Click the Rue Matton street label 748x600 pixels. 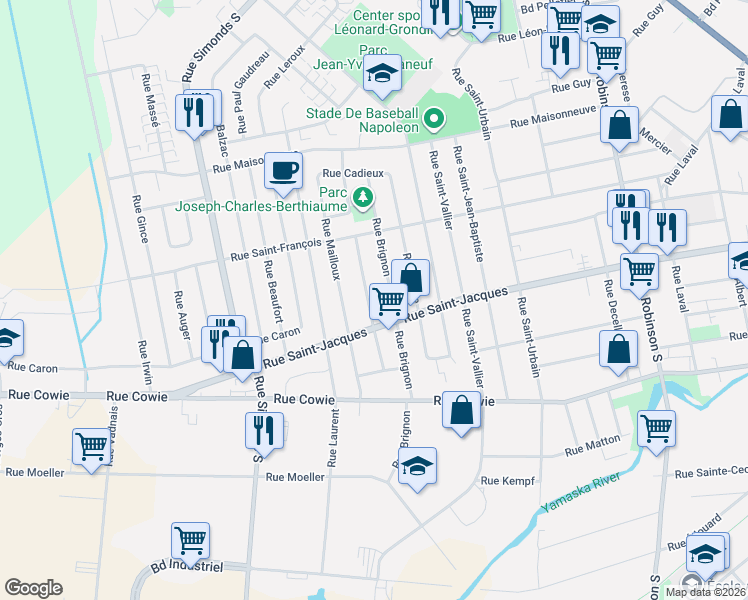click(x=592, y=445)
